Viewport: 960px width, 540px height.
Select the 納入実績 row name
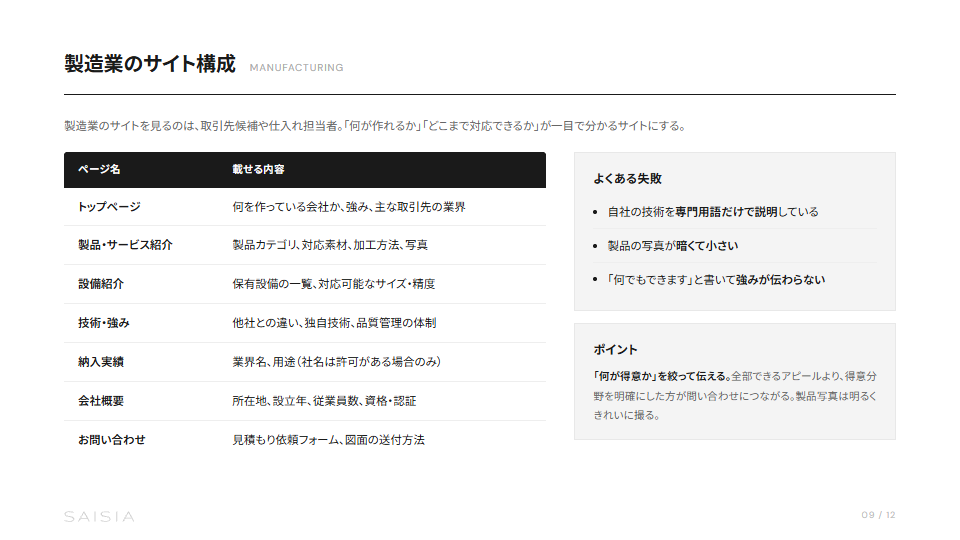click(101, 362)
